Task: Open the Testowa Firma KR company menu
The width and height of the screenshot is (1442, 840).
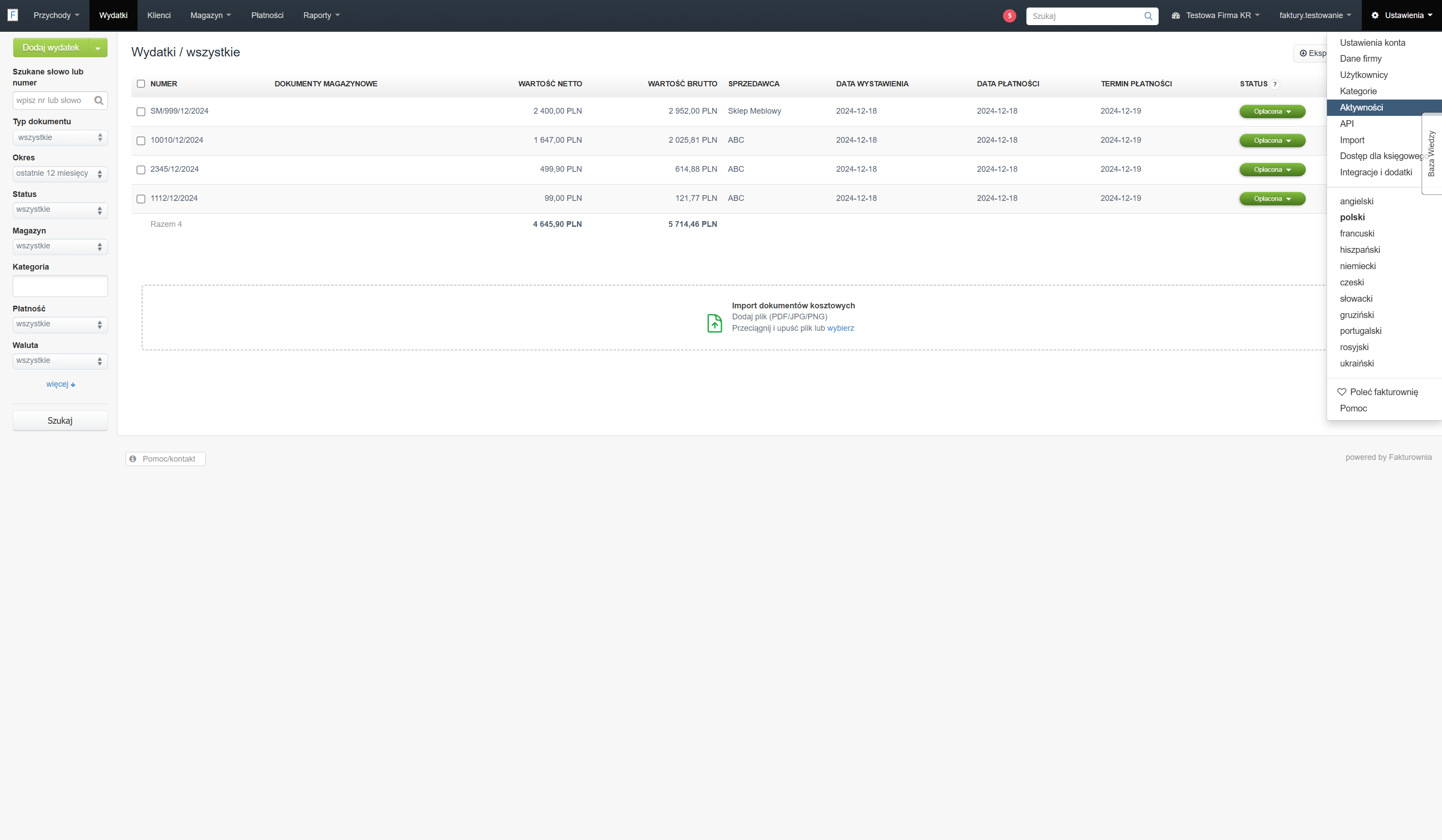Action: (x=1215, y=15)
